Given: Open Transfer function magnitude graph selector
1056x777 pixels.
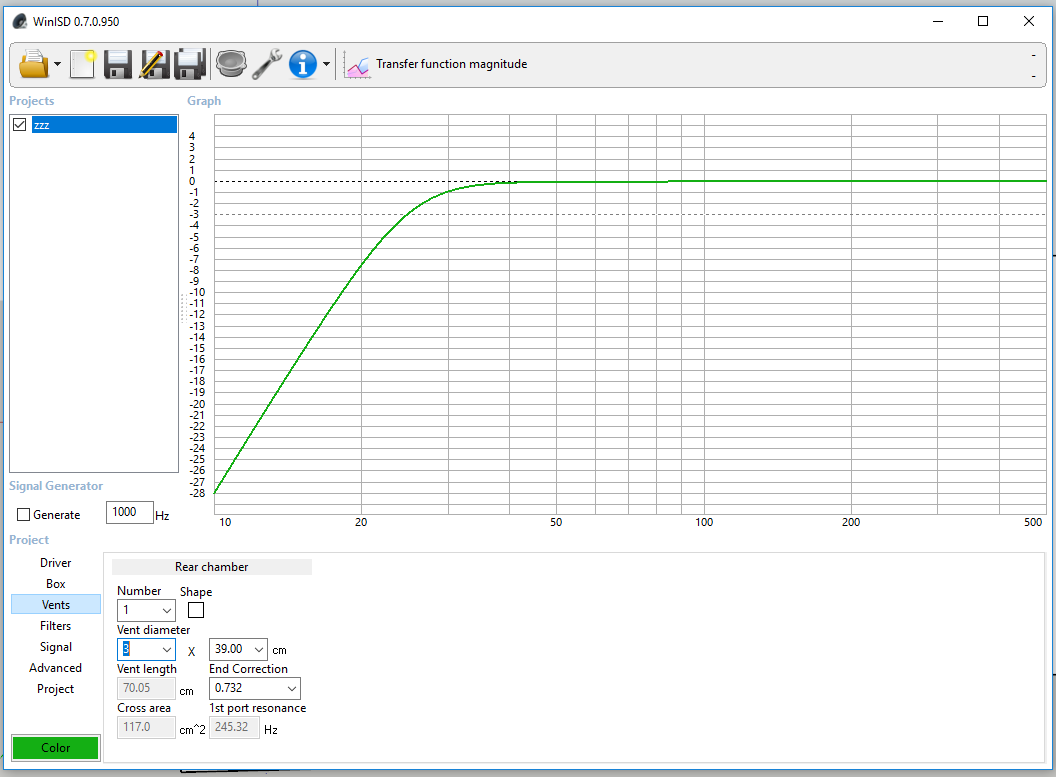Looking at the screenshot, I should point(451,64).
